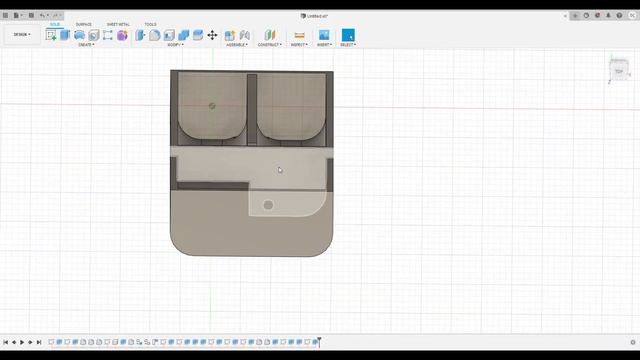
Task: Click the Insert image icon
Action: (x=324, y=35)
